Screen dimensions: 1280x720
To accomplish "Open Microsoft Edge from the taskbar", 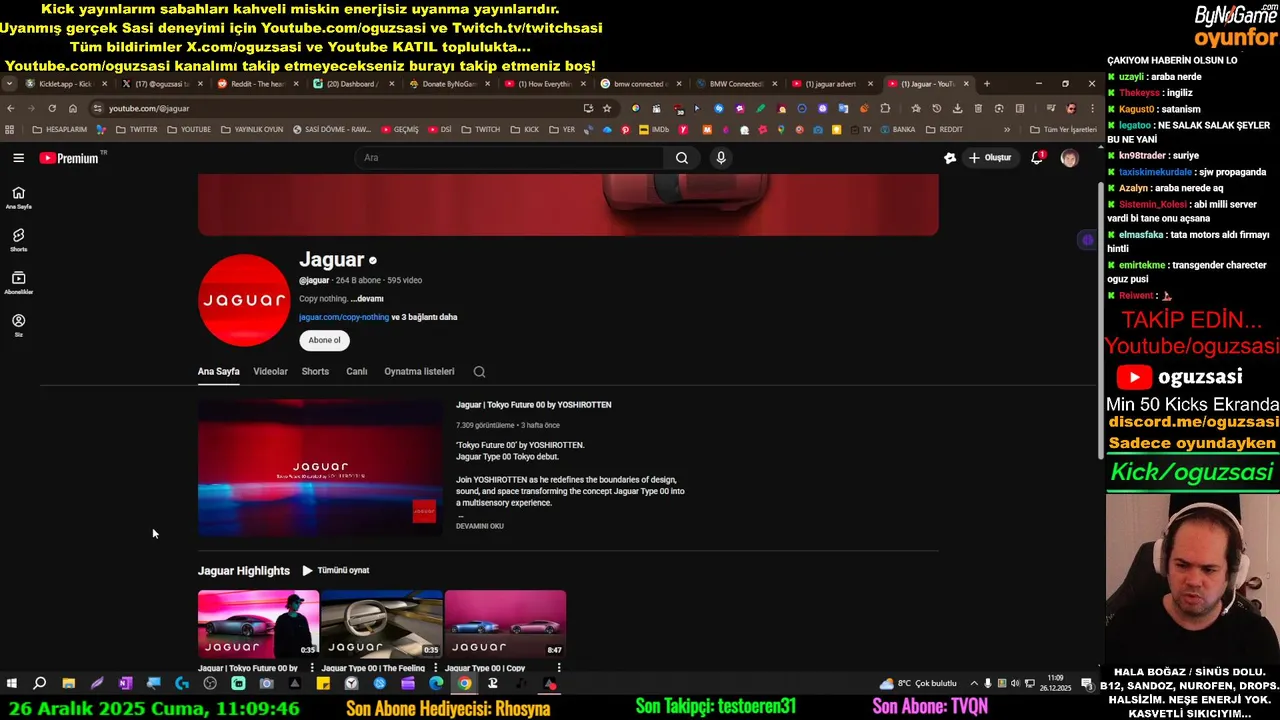I will click(x=436, y=684).
